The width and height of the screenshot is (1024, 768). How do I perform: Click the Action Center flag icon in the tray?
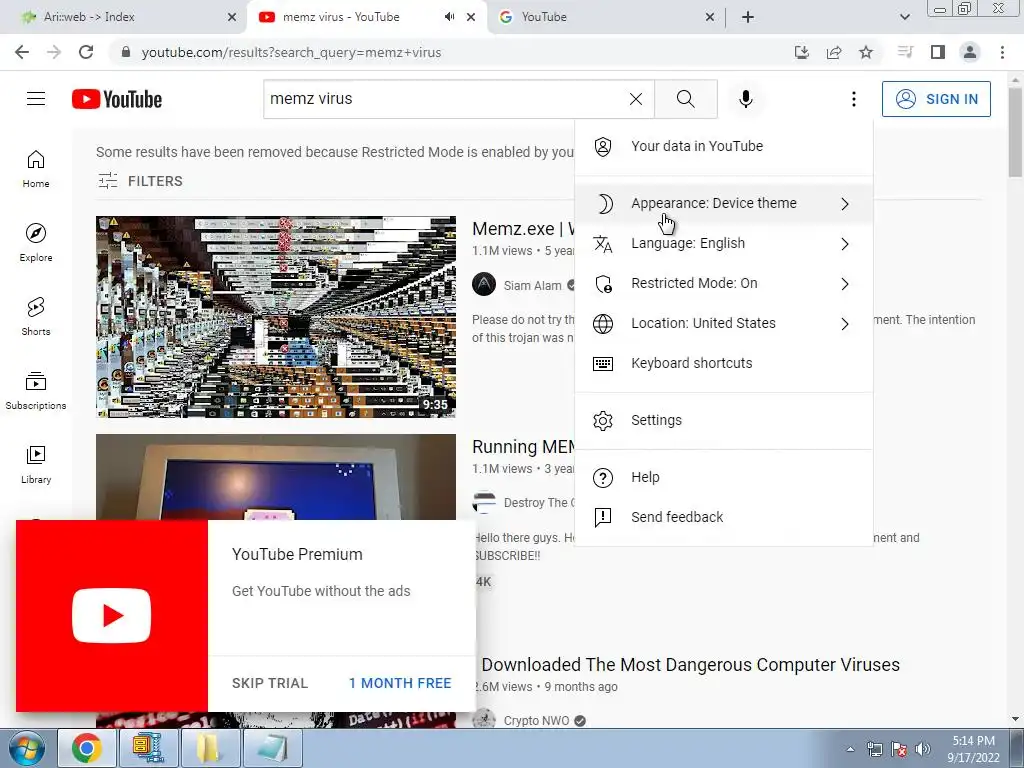[x=899, y=749]
